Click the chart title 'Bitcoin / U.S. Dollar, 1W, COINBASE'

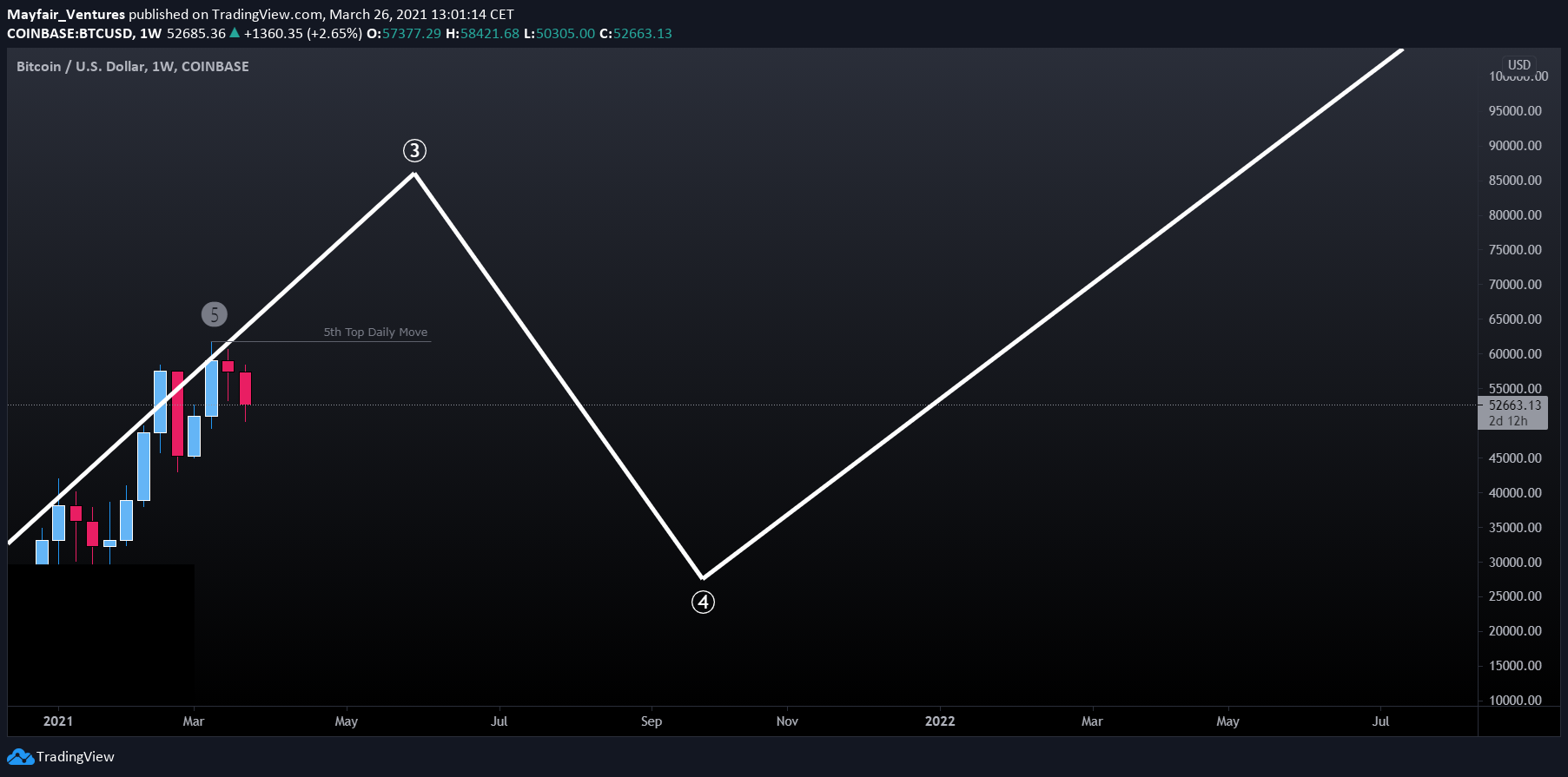tap(133, 67)
